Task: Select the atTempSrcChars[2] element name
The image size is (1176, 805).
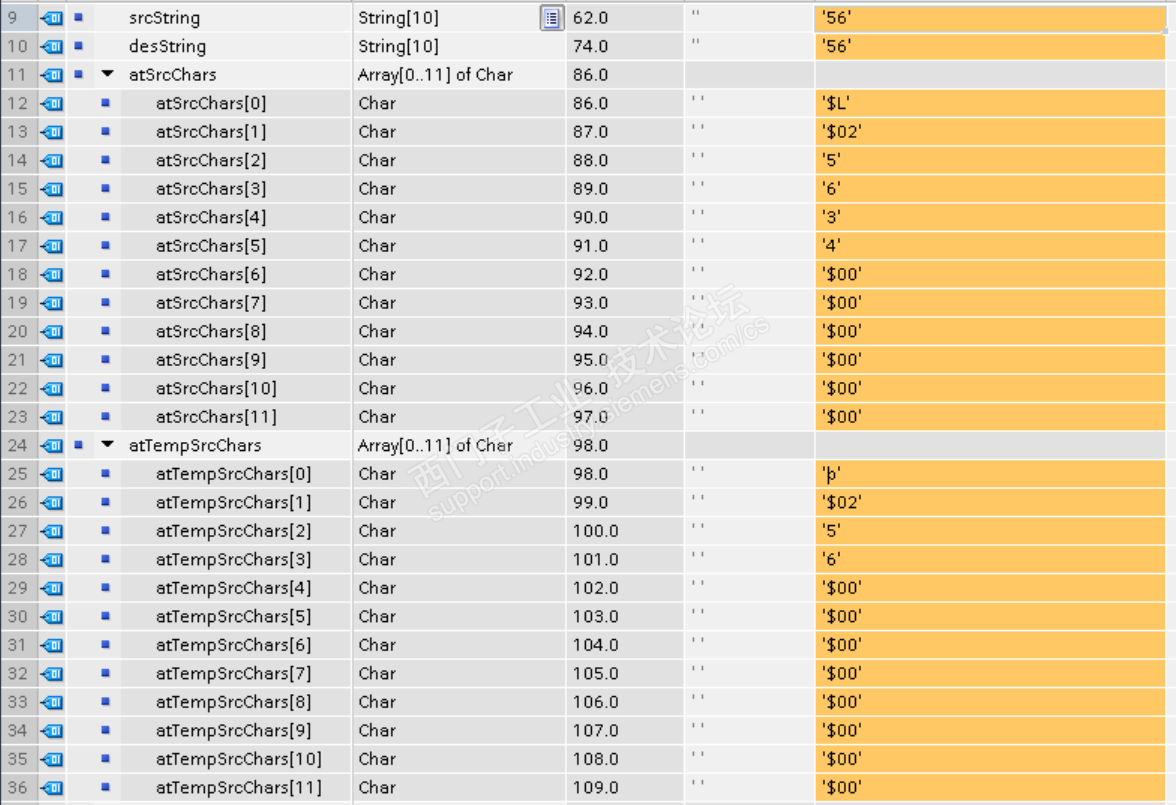Action: point(233,531)
